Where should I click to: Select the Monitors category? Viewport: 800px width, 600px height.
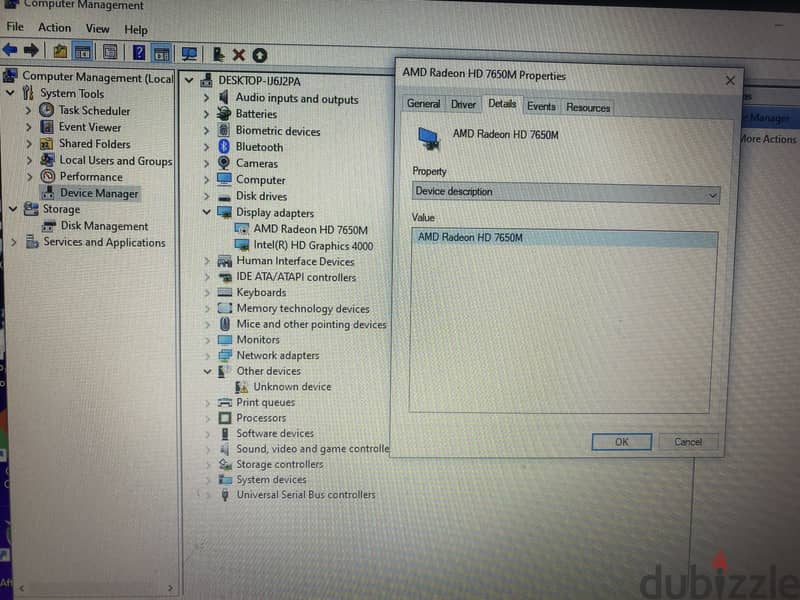coord(258,339)
